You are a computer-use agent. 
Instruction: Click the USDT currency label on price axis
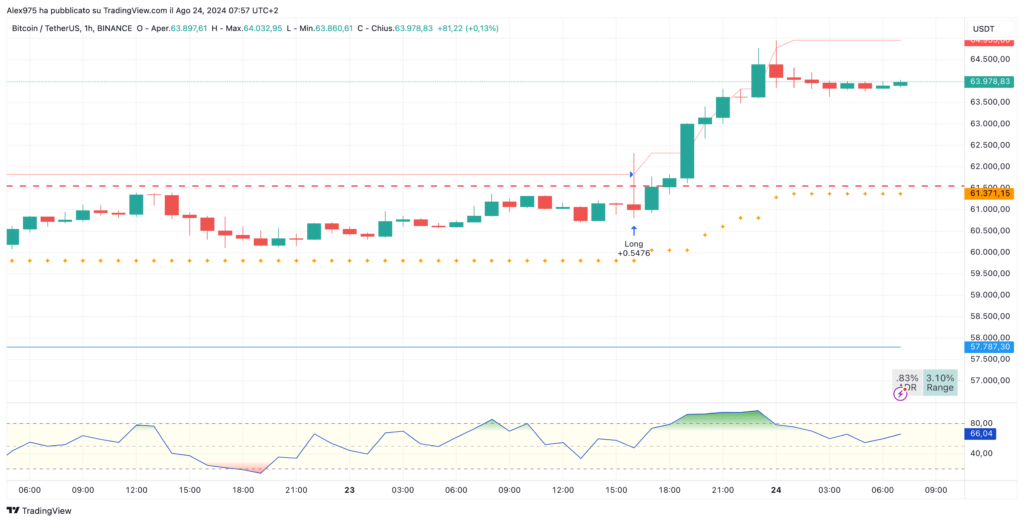(983, 28)
